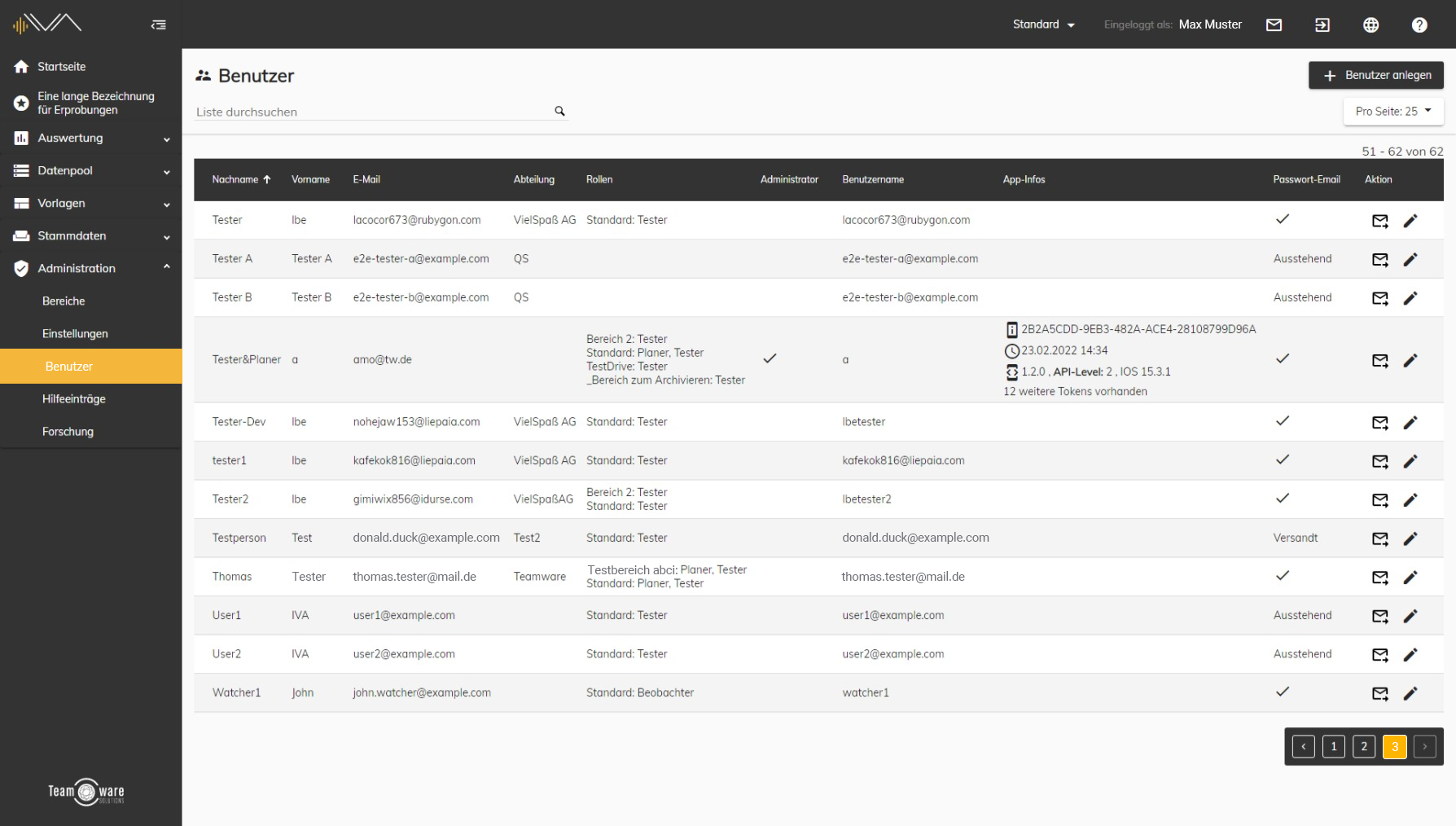Send password email for Testperson
Viewport: 1456px width, 826px height.
point(1380,538)
